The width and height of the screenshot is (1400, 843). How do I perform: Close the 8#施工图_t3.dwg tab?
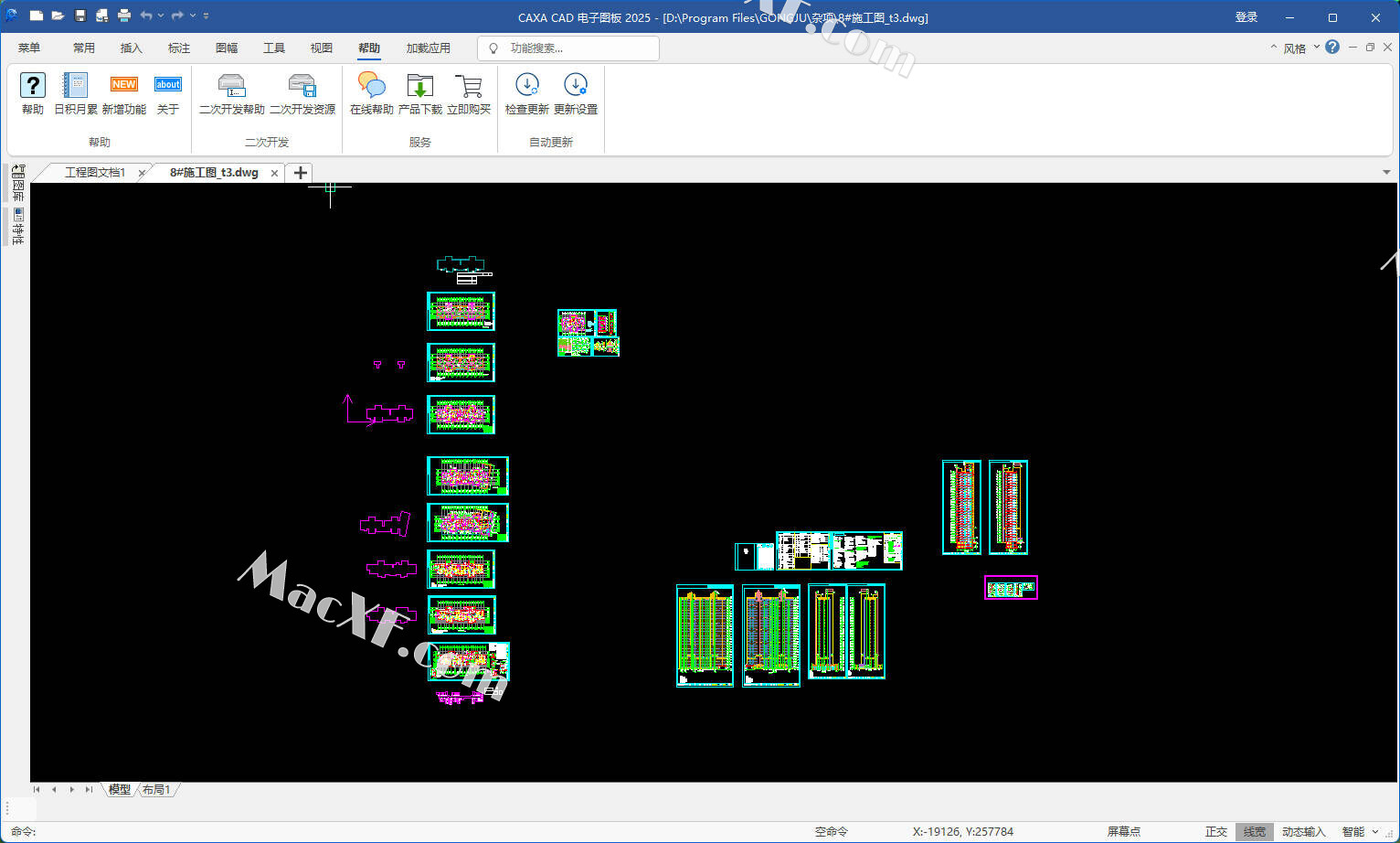[x=274, y=173]
